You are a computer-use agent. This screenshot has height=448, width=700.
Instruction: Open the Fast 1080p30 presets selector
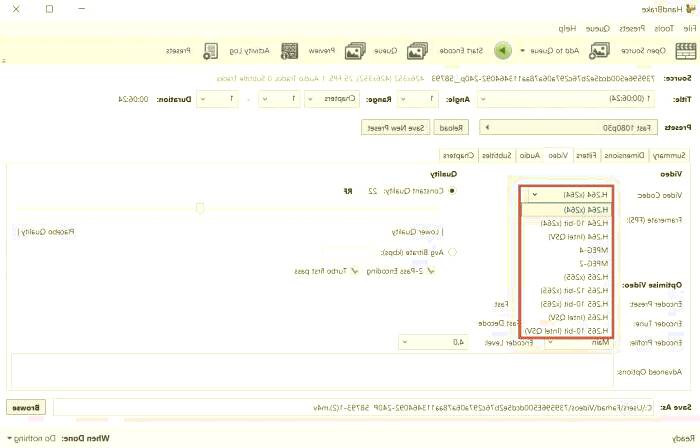coord(568,128)
